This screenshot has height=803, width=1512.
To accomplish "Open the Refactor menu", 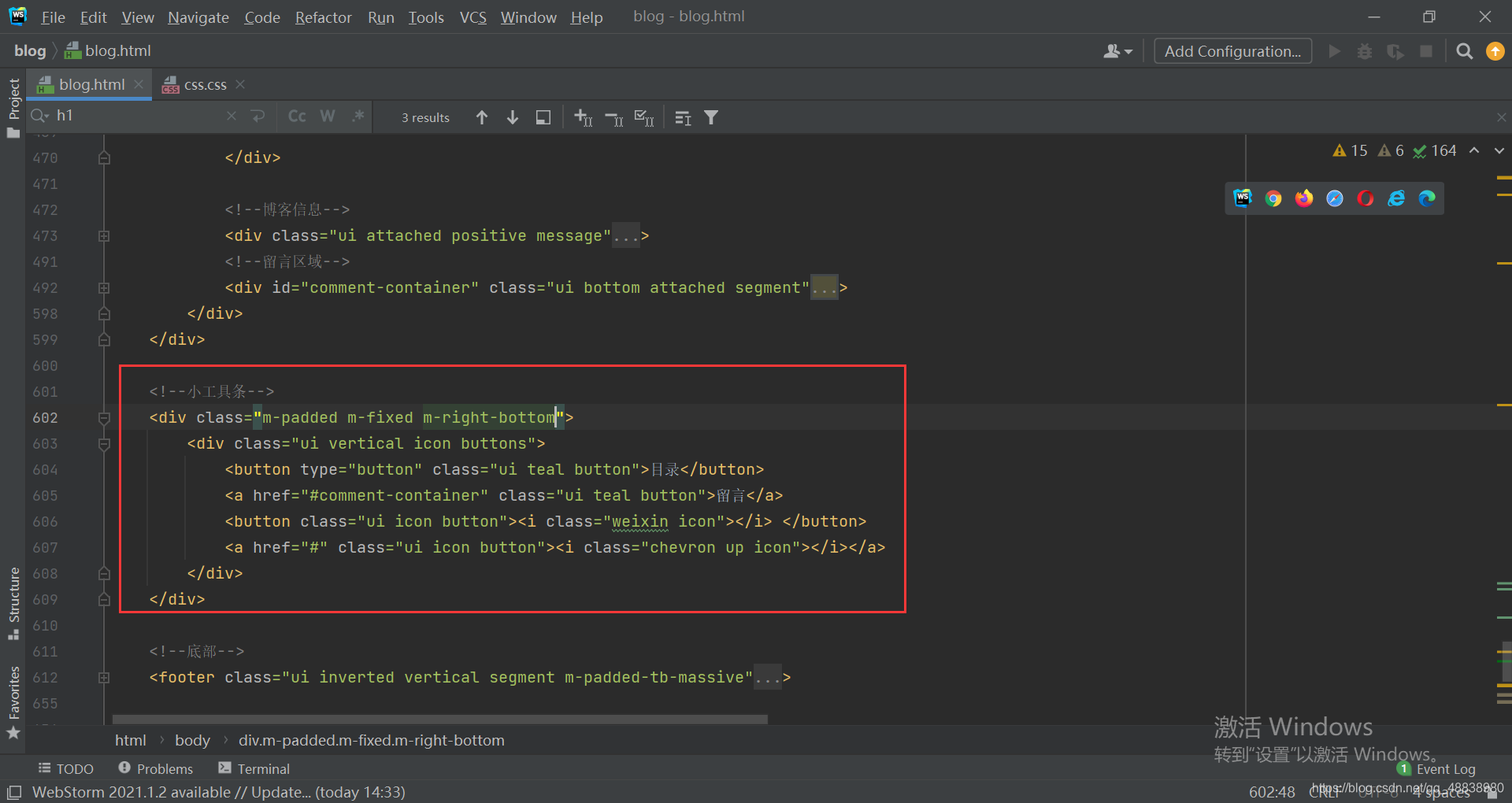I will (323, 17).
